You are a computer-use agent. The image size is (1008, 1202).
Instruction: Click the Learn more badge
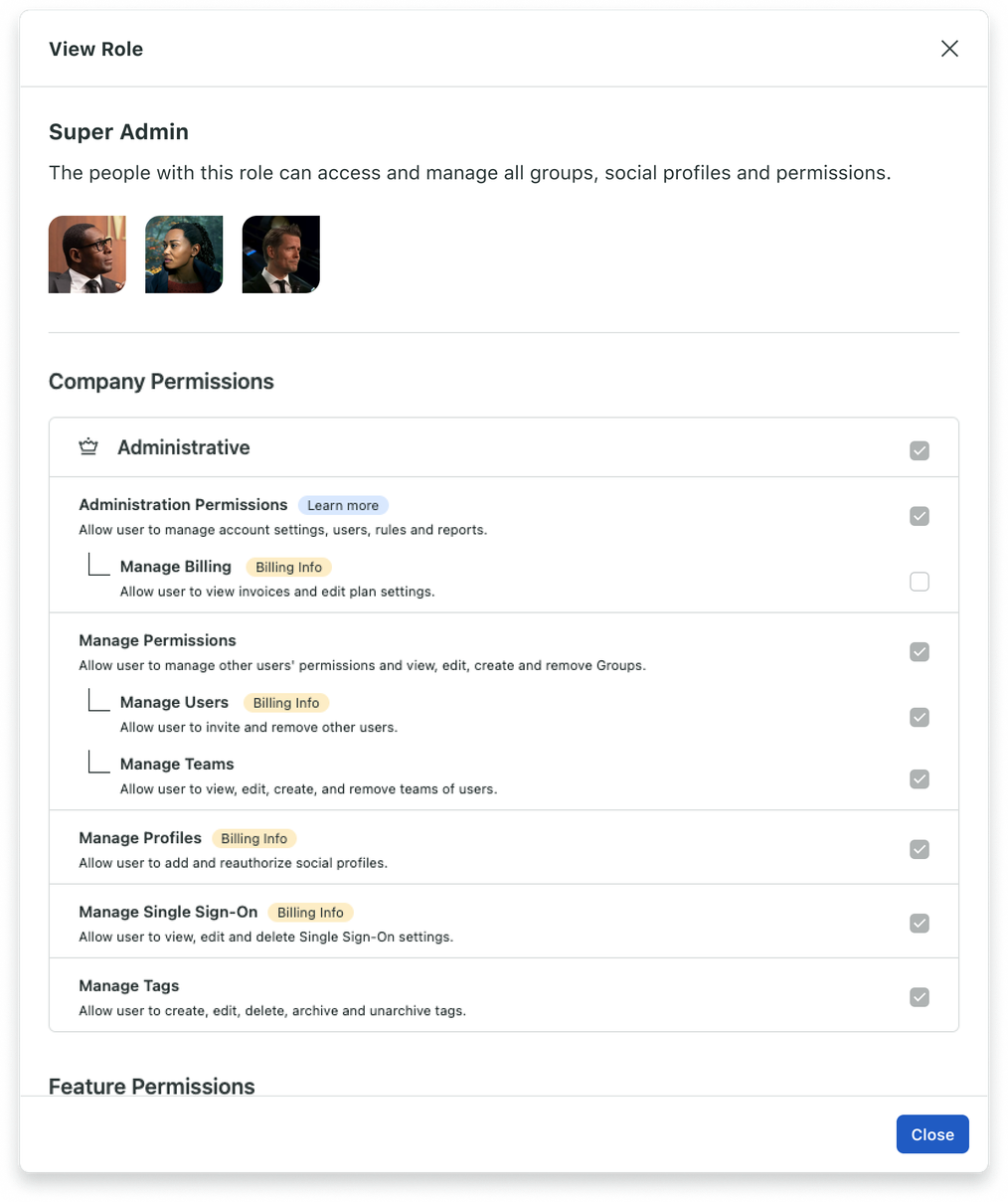343,505
